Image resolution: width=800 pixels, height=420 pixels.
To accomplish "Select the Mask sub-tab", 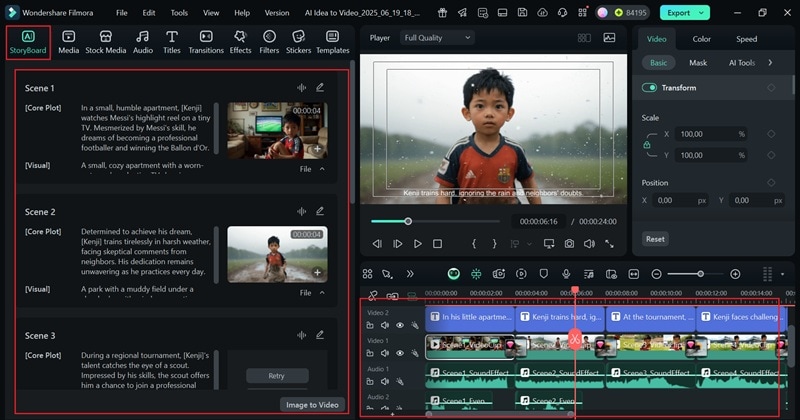I will click(698, 63).
